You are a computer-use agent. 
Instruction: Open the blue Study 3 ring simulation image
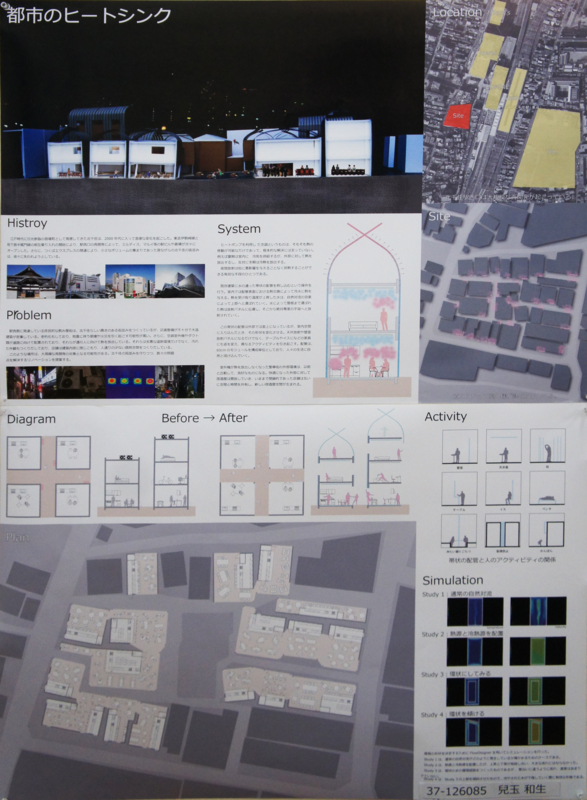[474, 691]
